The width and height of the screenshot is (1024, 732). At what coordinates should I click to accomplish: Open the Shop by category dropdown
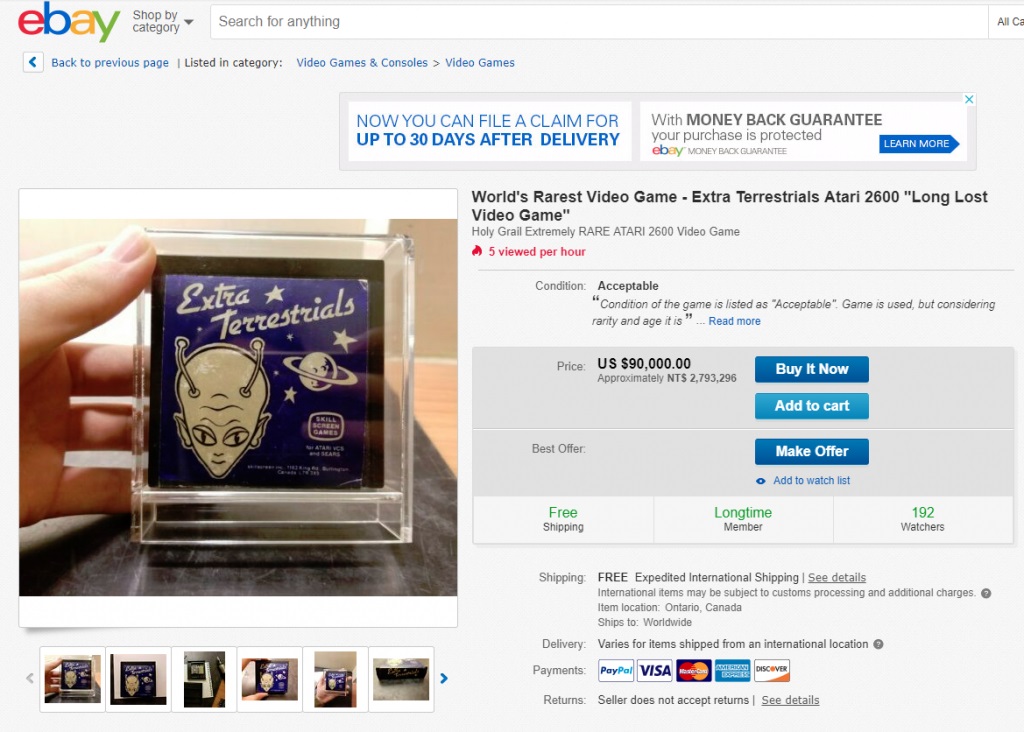pos(163,22)
